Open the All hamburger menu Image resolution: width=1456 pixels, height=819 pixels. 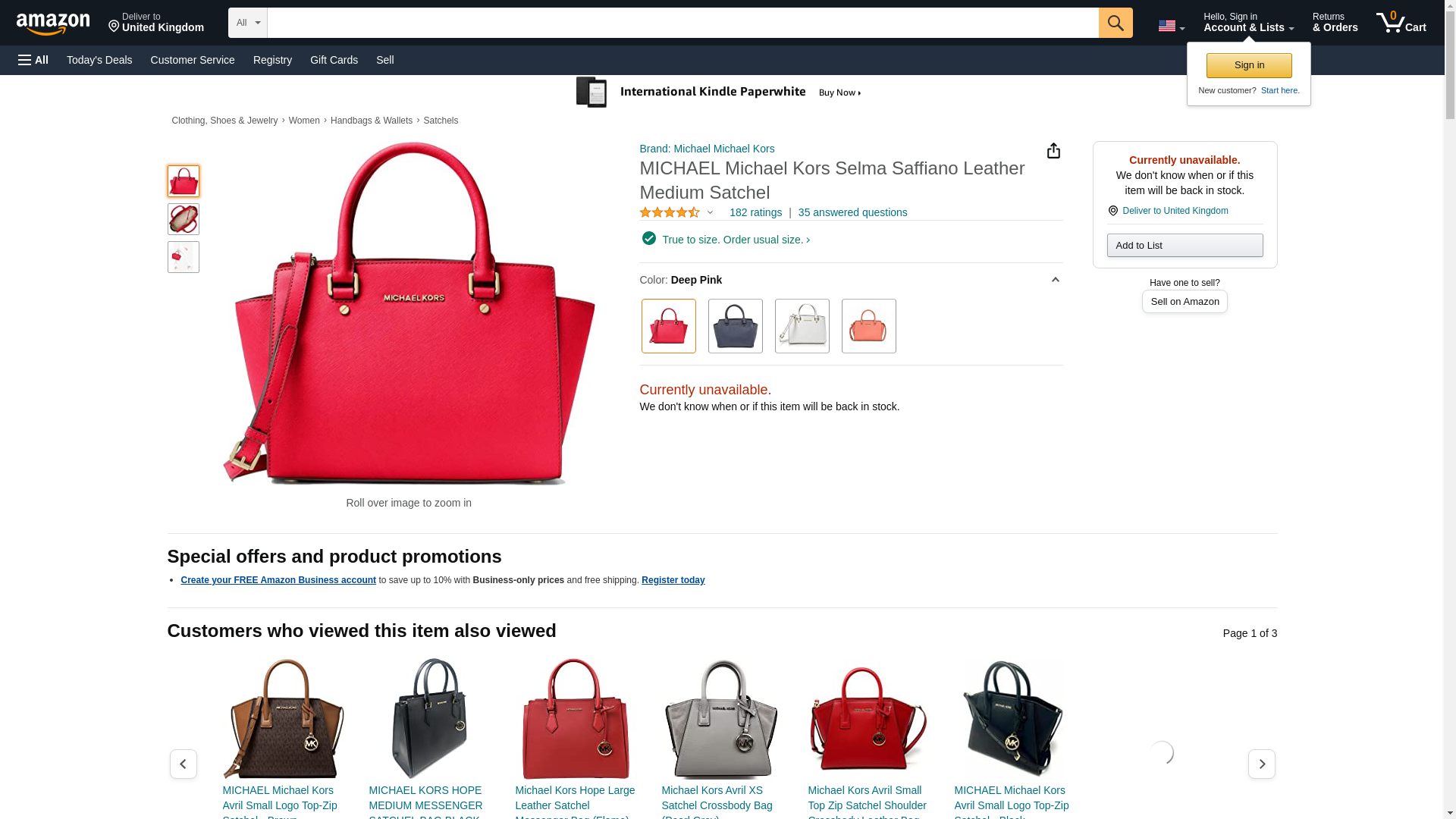coord(33,60)
